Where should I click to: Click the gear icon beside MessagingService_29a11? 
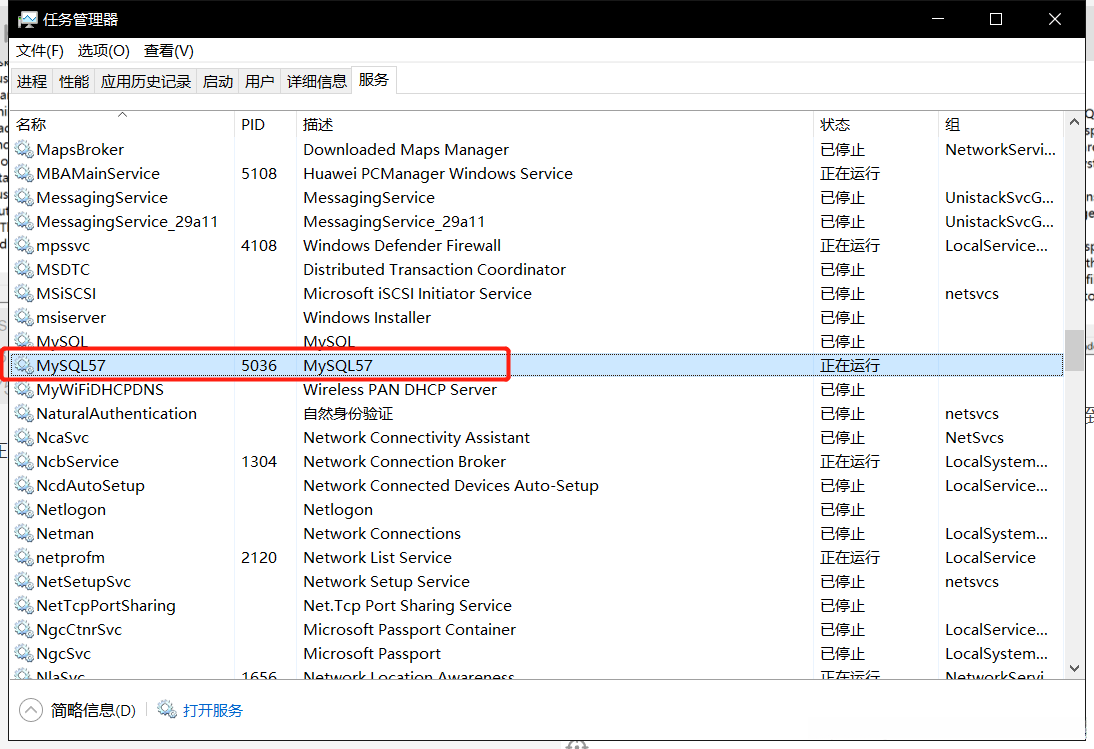(x=24, y=221)
